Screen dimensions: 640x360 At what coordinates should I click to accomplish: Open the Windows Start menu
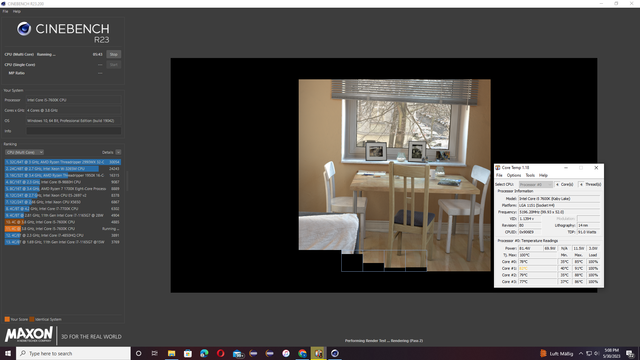[x=8, y=353]
